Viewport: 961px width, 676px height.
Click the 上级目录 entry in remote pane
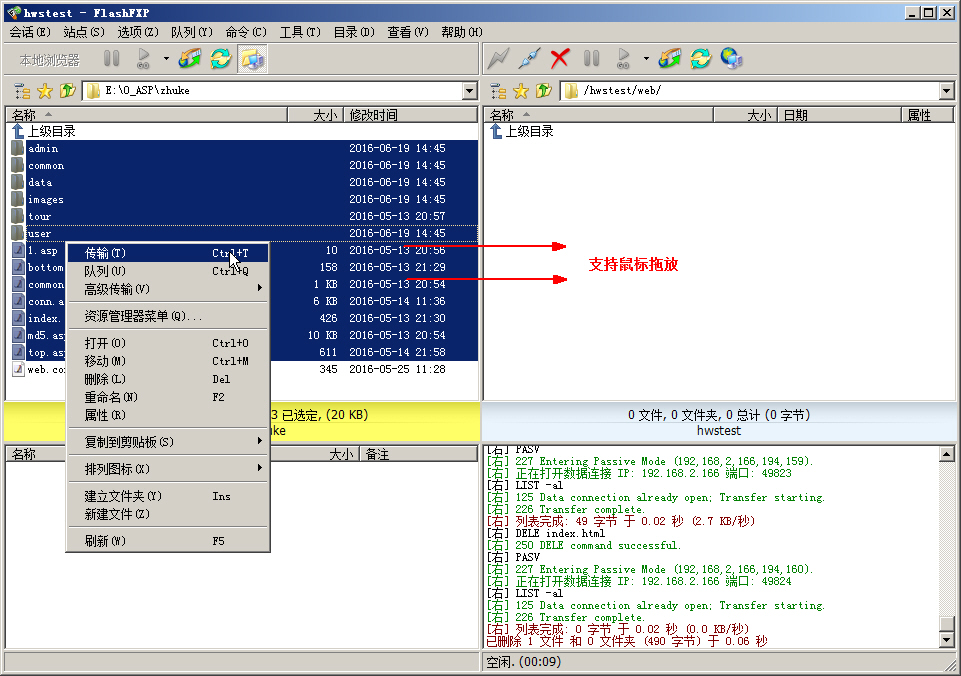pyautogui.click(x=528, y=131)
